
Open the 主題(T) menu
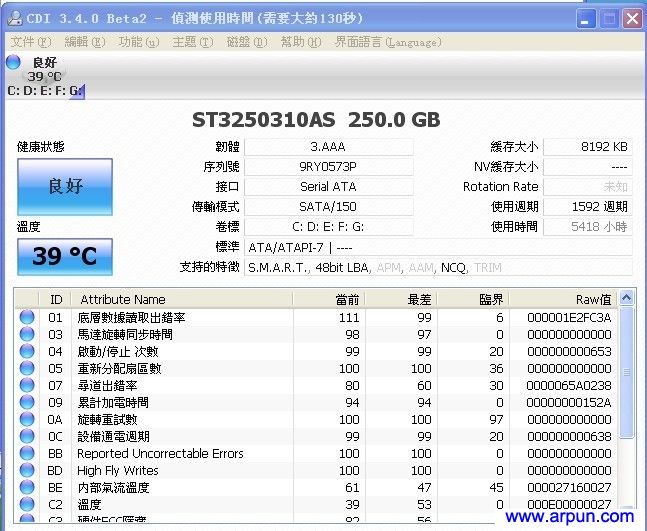coord(191,42)
